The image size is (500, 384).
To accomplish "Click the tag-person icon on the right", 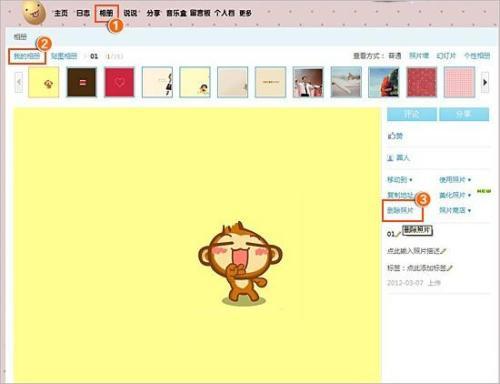I will coord(390,158).
